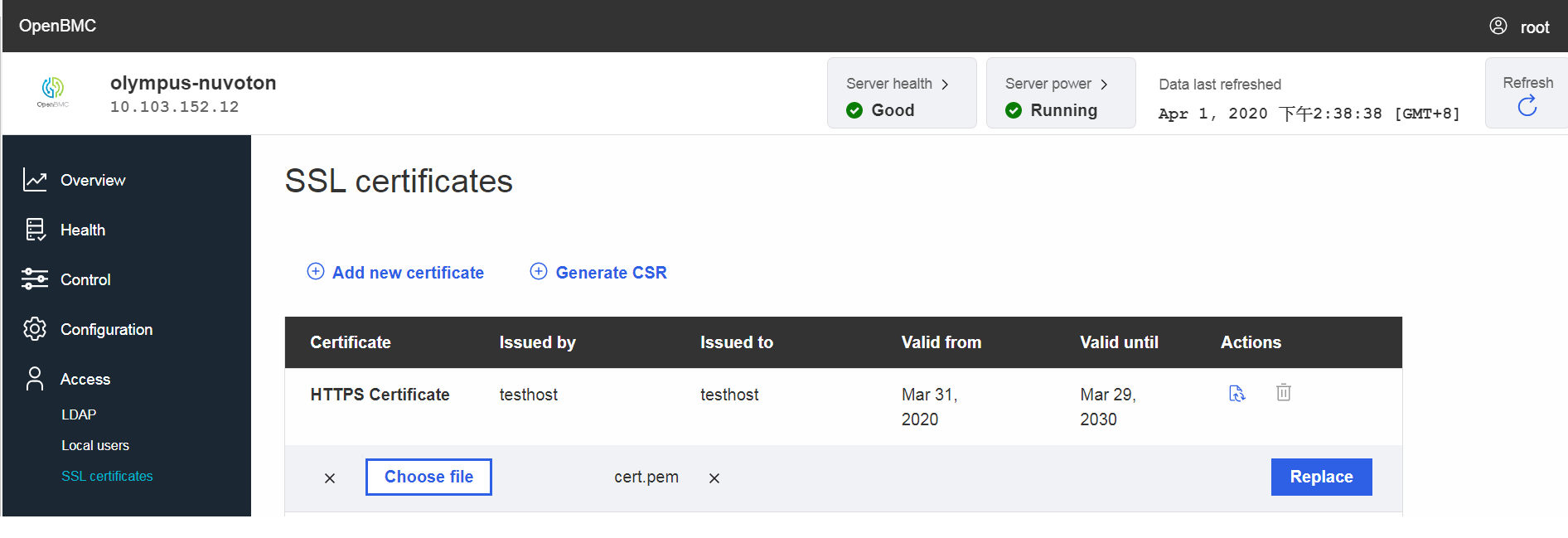Click the Configuration gear icon

click(35, 329)
